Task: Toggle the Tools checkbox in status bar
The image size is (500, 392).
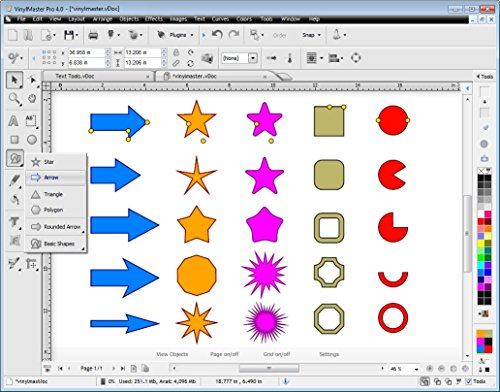Action: (468, 381)
